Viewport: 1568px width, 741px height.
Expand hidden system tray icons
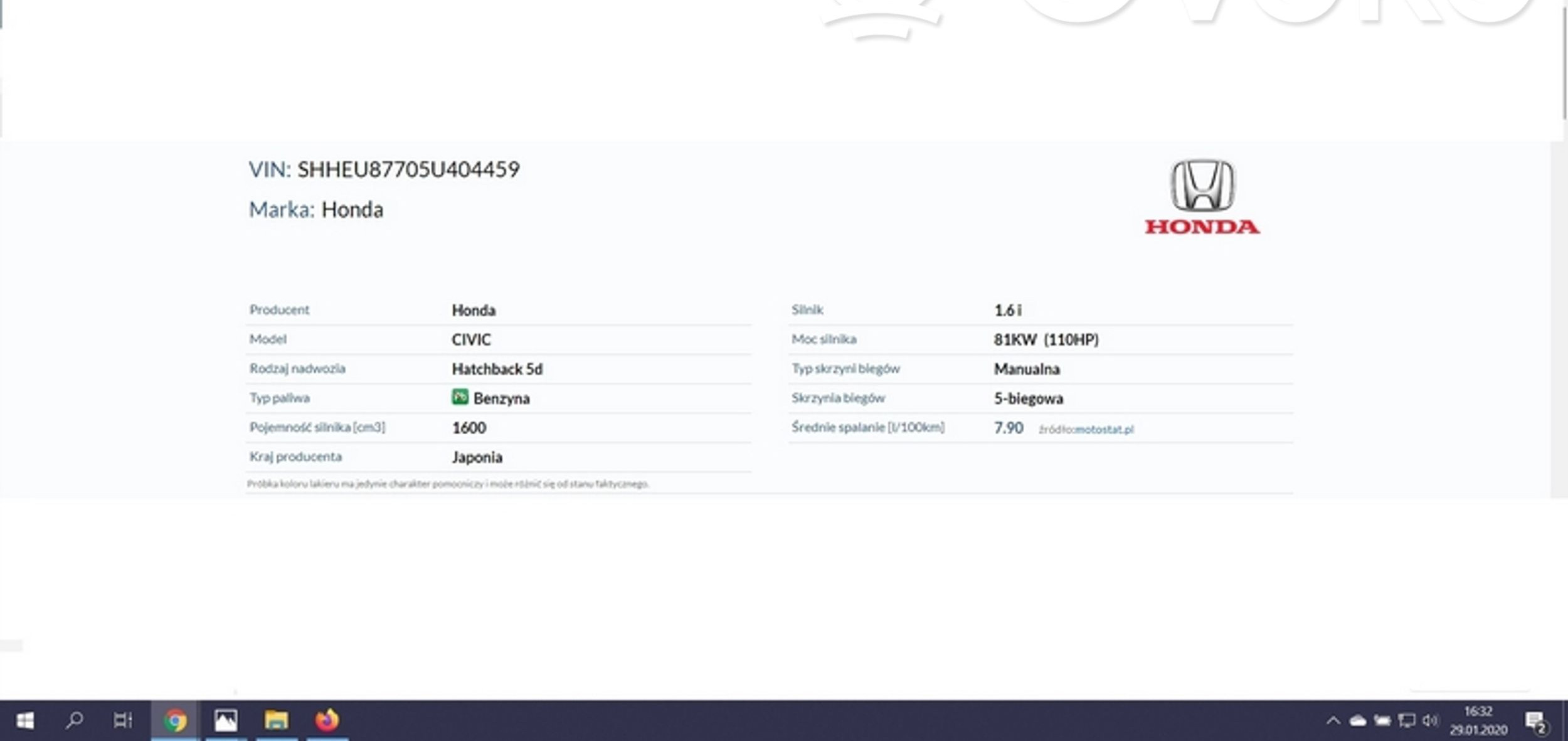(1333, 720)
